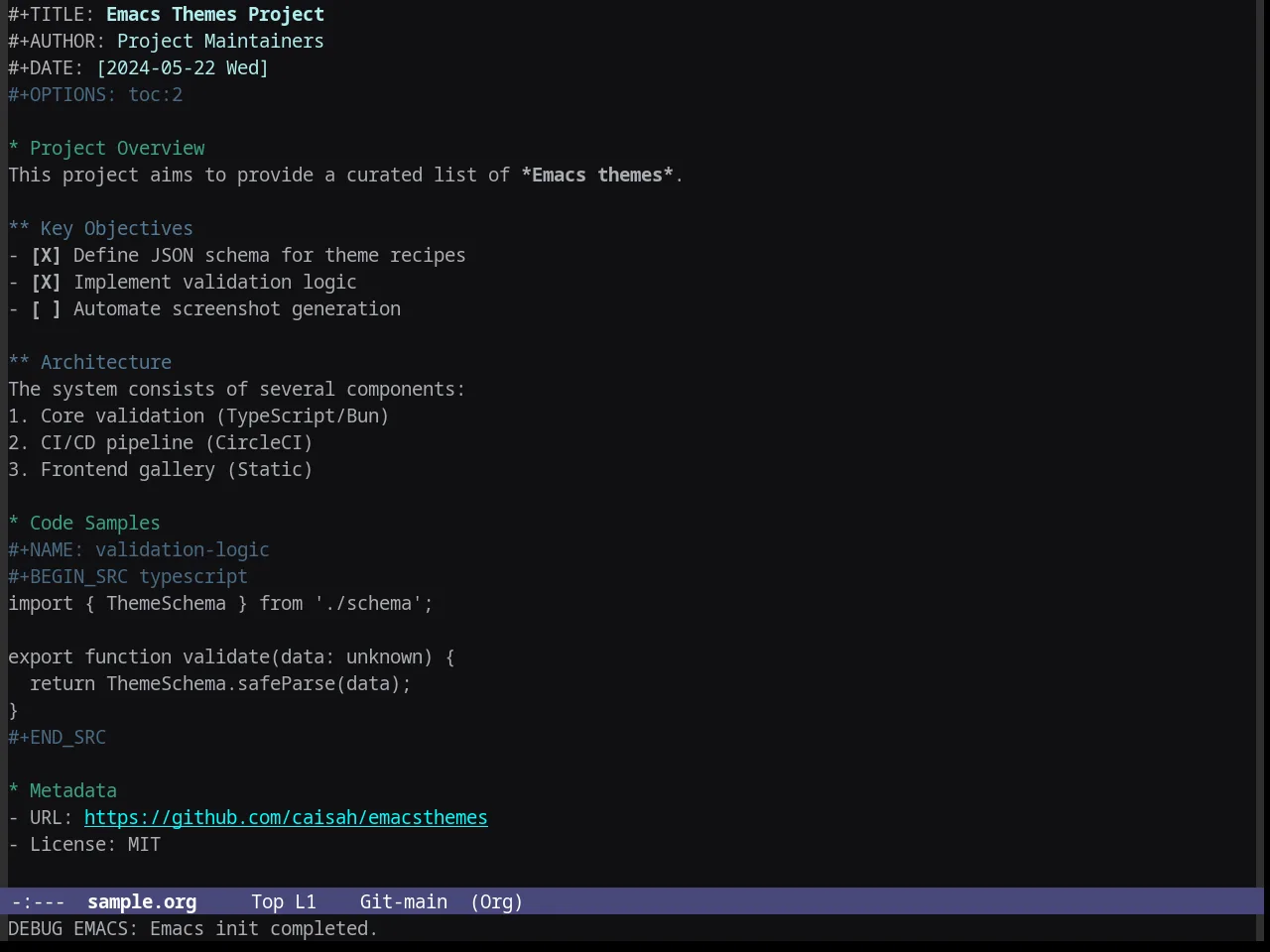Click the 'Top L1' position indicator
The image size is (1270, 952).
point(284,902)
